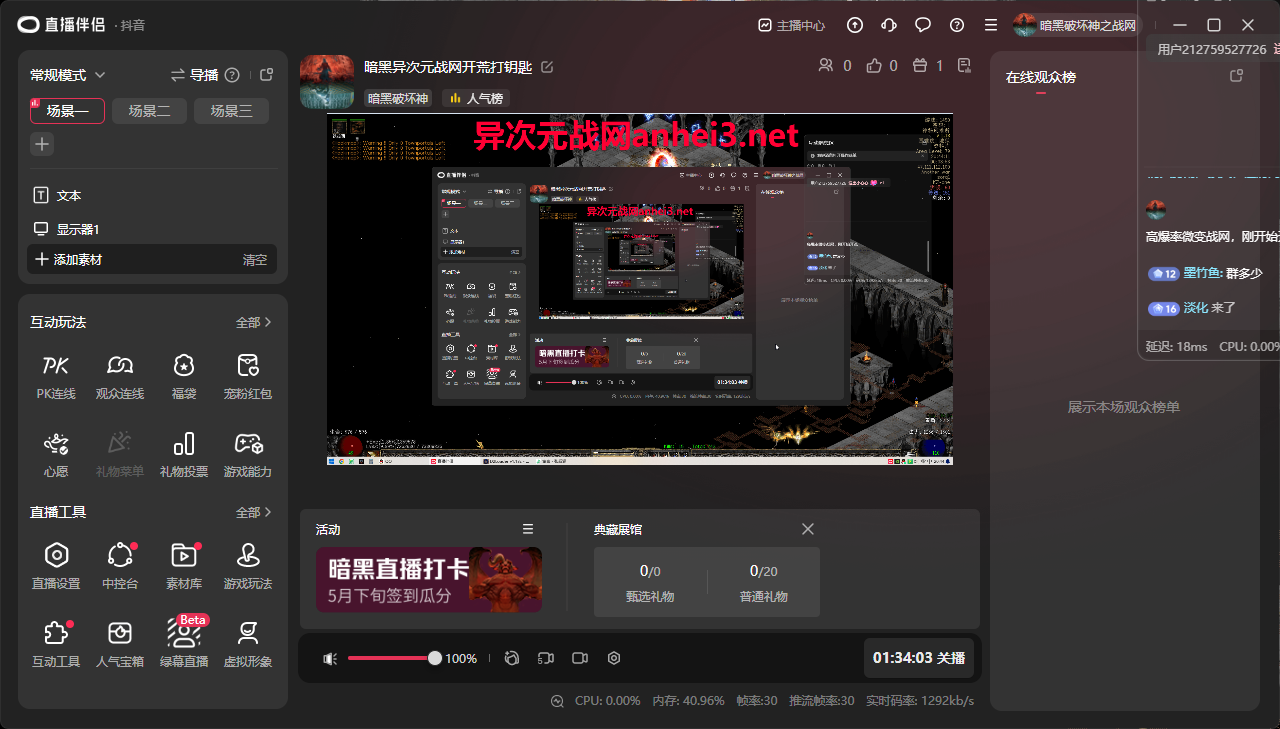This screenshot has height=729, width=1280.
Task: Open the hamburger main menu in title bar
Action: pos(991,25)
